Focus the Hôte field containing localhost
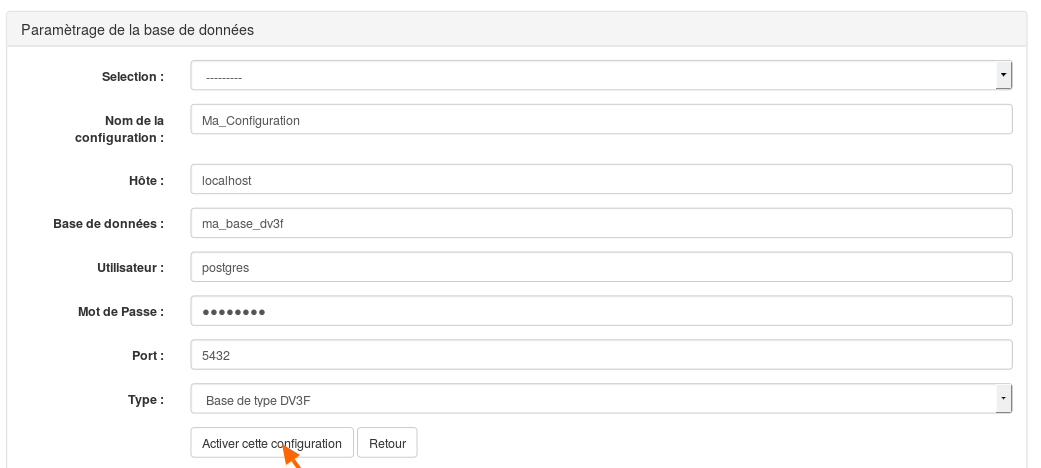 (601, 179)
